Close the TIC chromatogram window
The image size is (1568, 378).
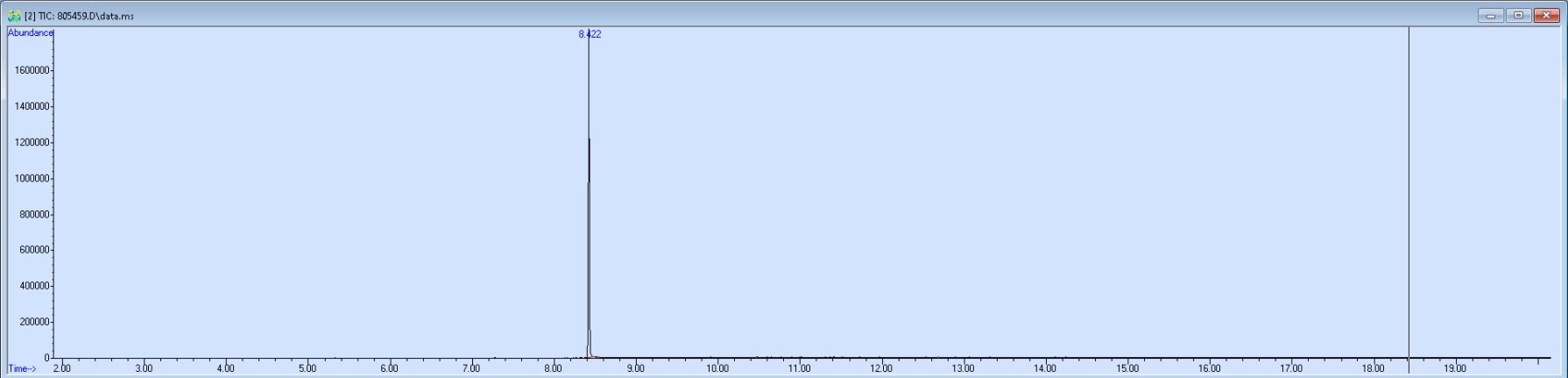coord(1546,15)
